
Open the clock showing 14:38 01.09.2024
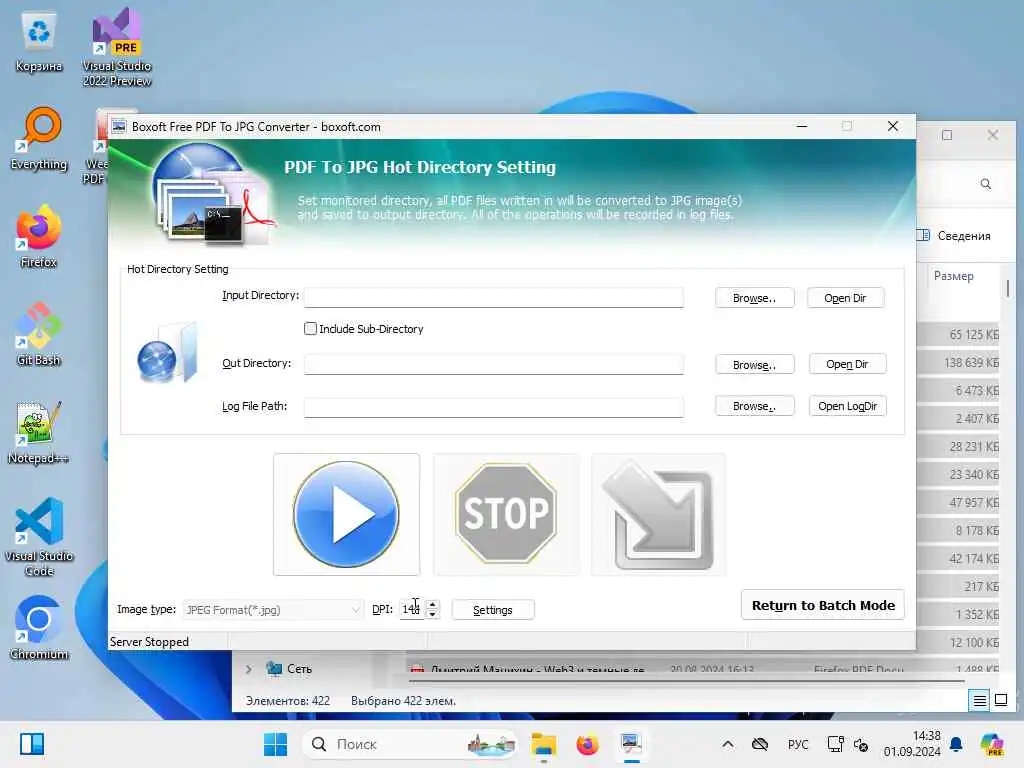click(x=912, y=744)
